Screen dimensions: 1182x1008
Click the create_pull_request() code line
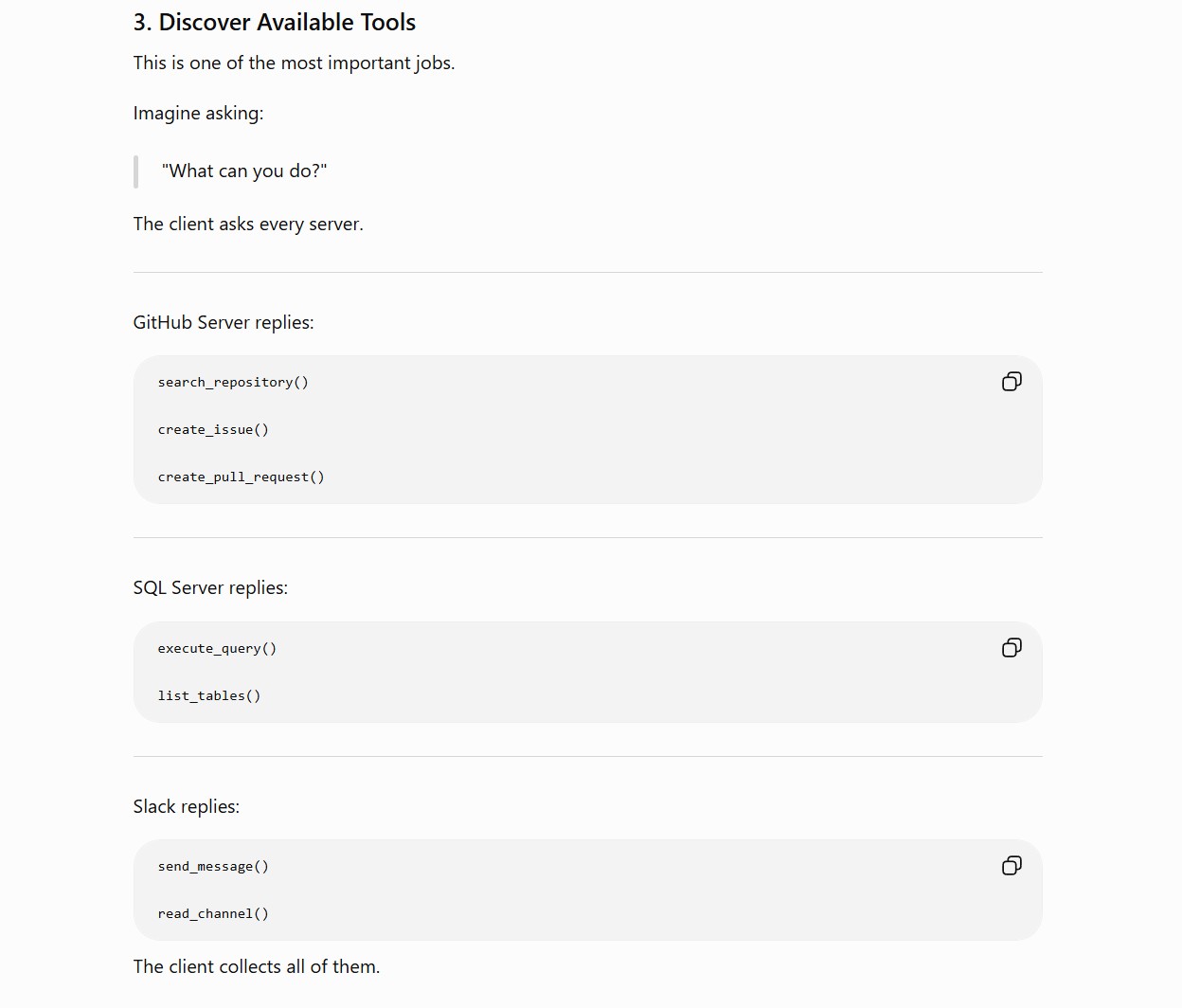tap(241, 477)
